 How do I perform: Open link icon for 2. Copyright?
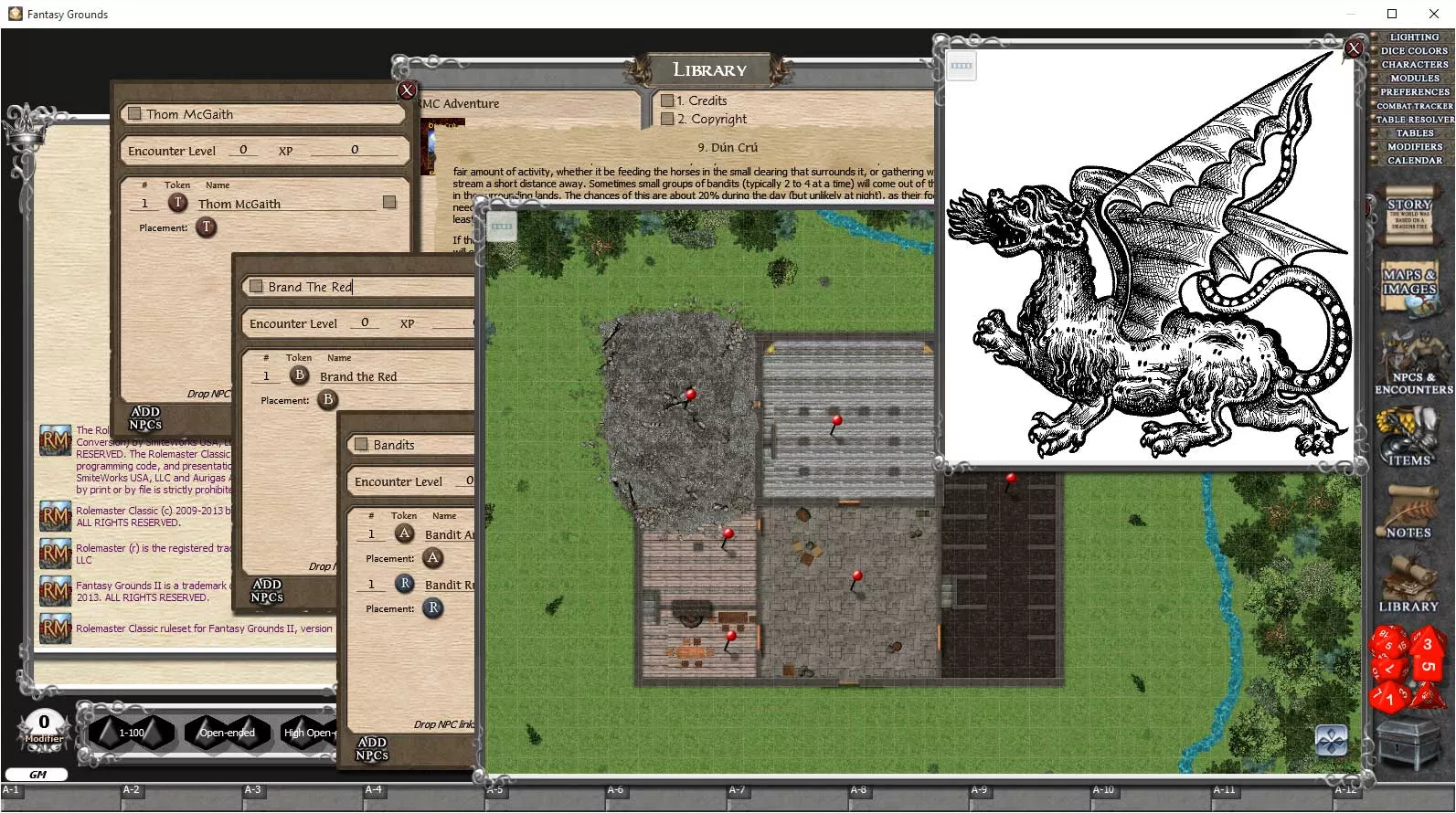click(667, 119)
